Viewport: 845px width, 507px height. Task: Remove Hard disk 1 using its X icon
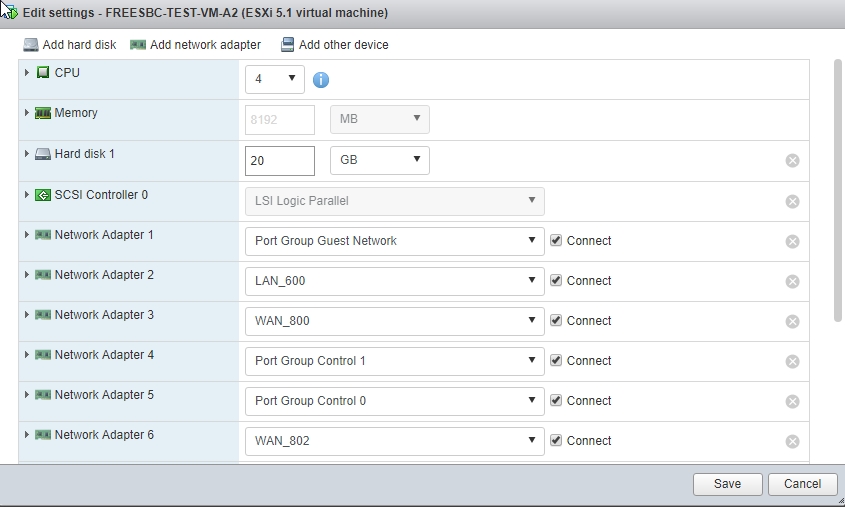792,161
